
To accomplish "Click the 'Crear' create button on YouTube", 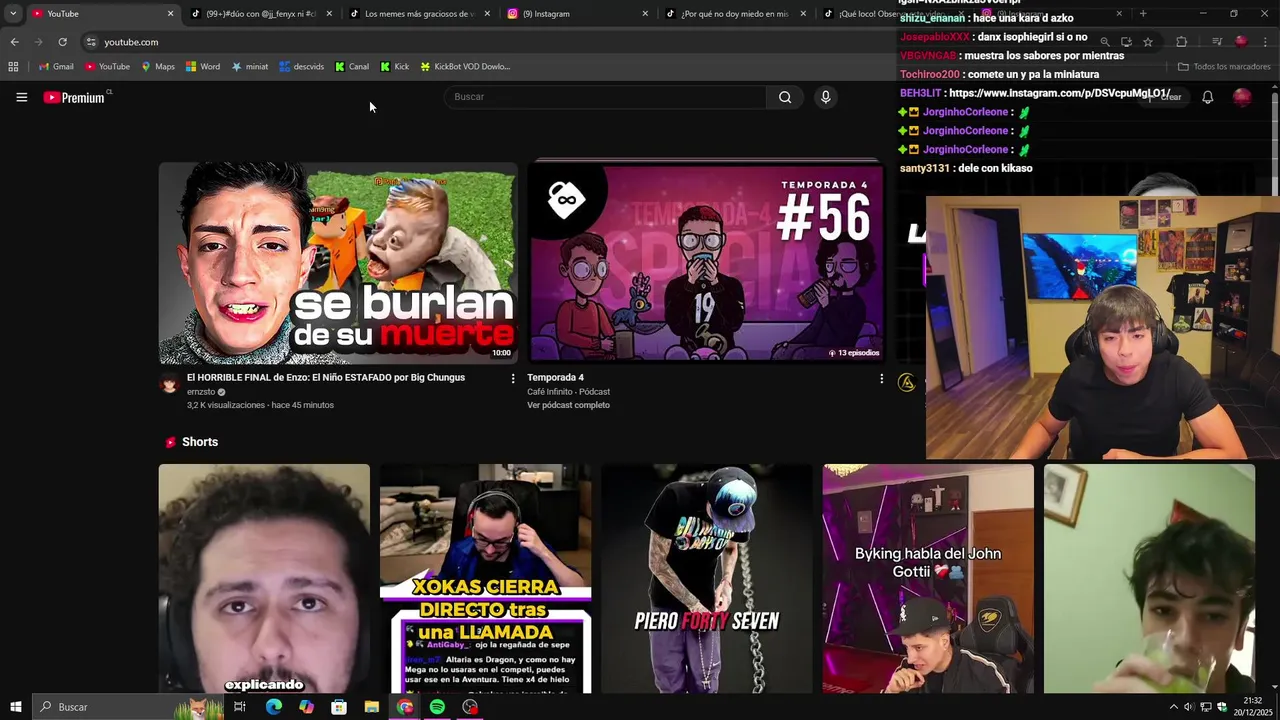I will (1165, 97).
